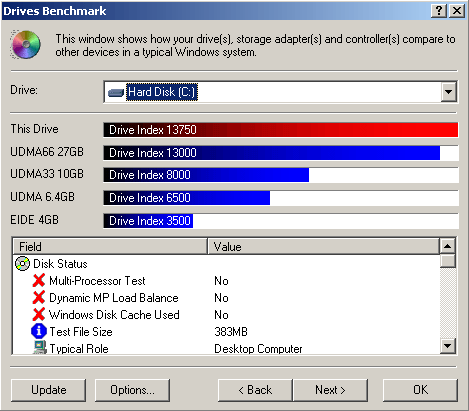
Task: Click the hard disk icon in Drive combo
Action: (116, 92)
